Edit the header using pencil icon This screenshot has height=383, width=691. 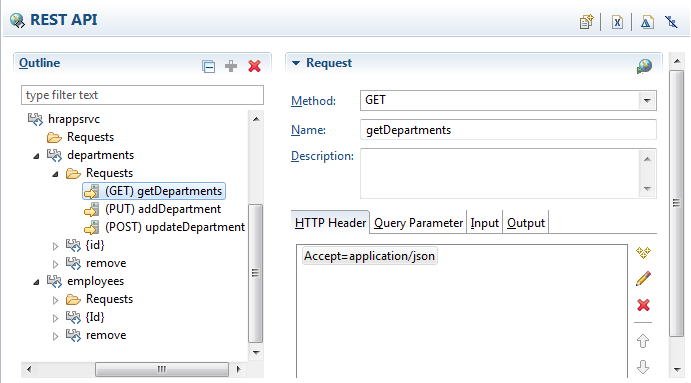click(x=643, y=279)
